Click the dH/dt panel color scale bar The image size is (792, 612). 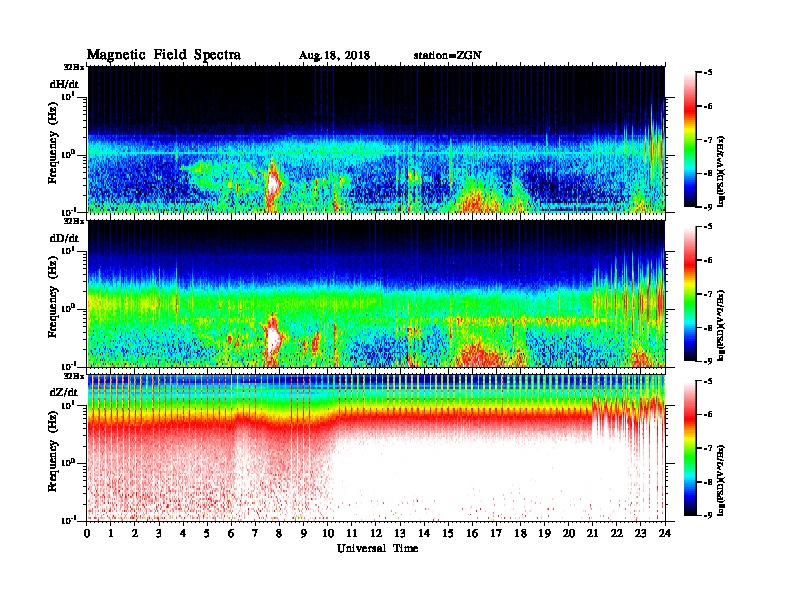pos(690,139)
